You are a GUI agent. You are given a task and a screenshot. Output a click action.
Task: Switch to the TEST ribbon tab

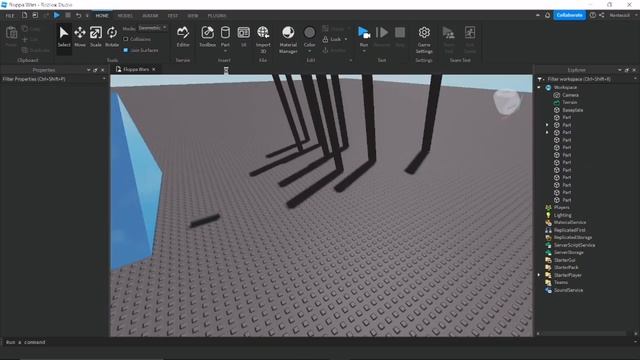coord(173,16)
